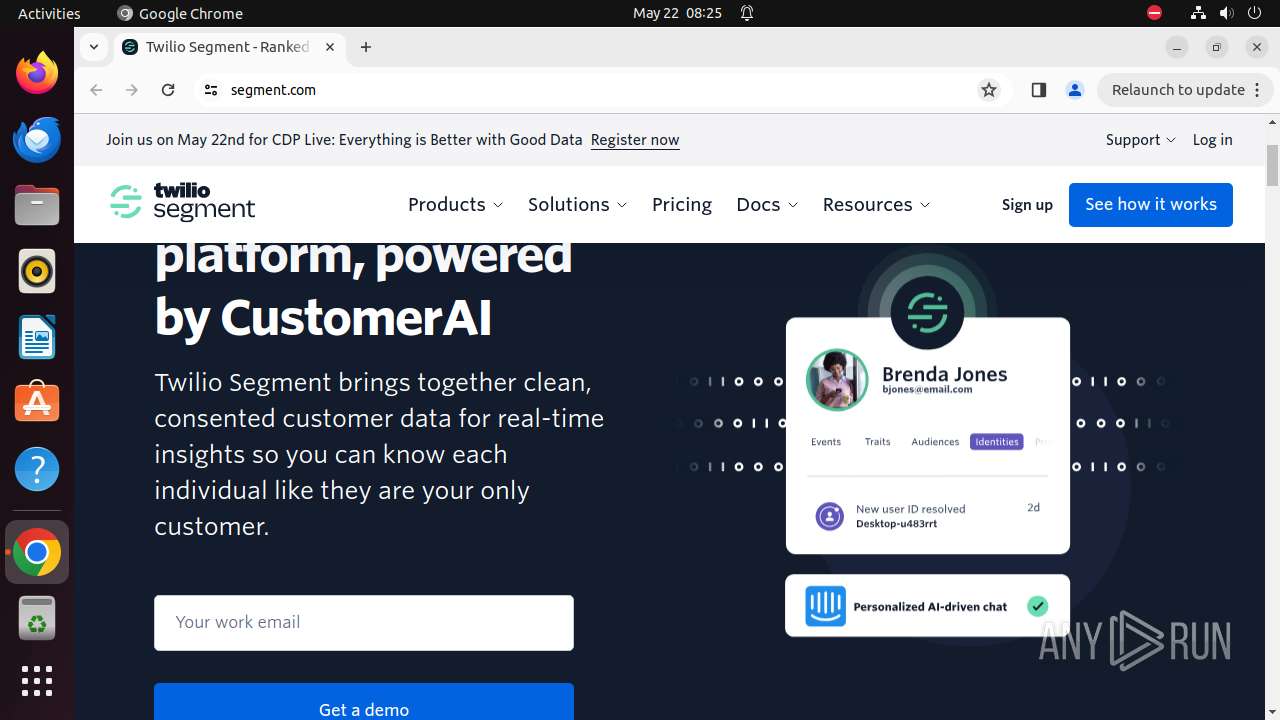Click the Sign up link
This screenshot has width=1280, height=720.
pyautogui.click(x=1027, y=204)
